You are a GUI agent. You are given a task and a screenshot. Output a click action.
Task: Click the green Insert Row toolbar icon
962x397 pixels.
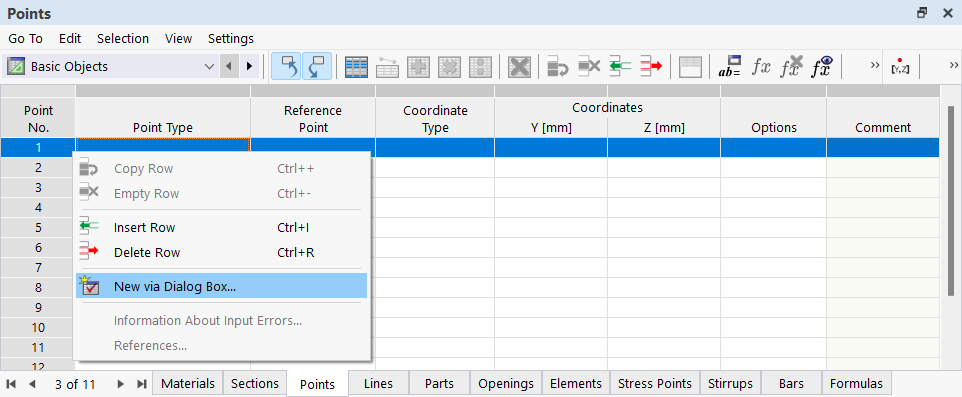(x=620, y=67)
